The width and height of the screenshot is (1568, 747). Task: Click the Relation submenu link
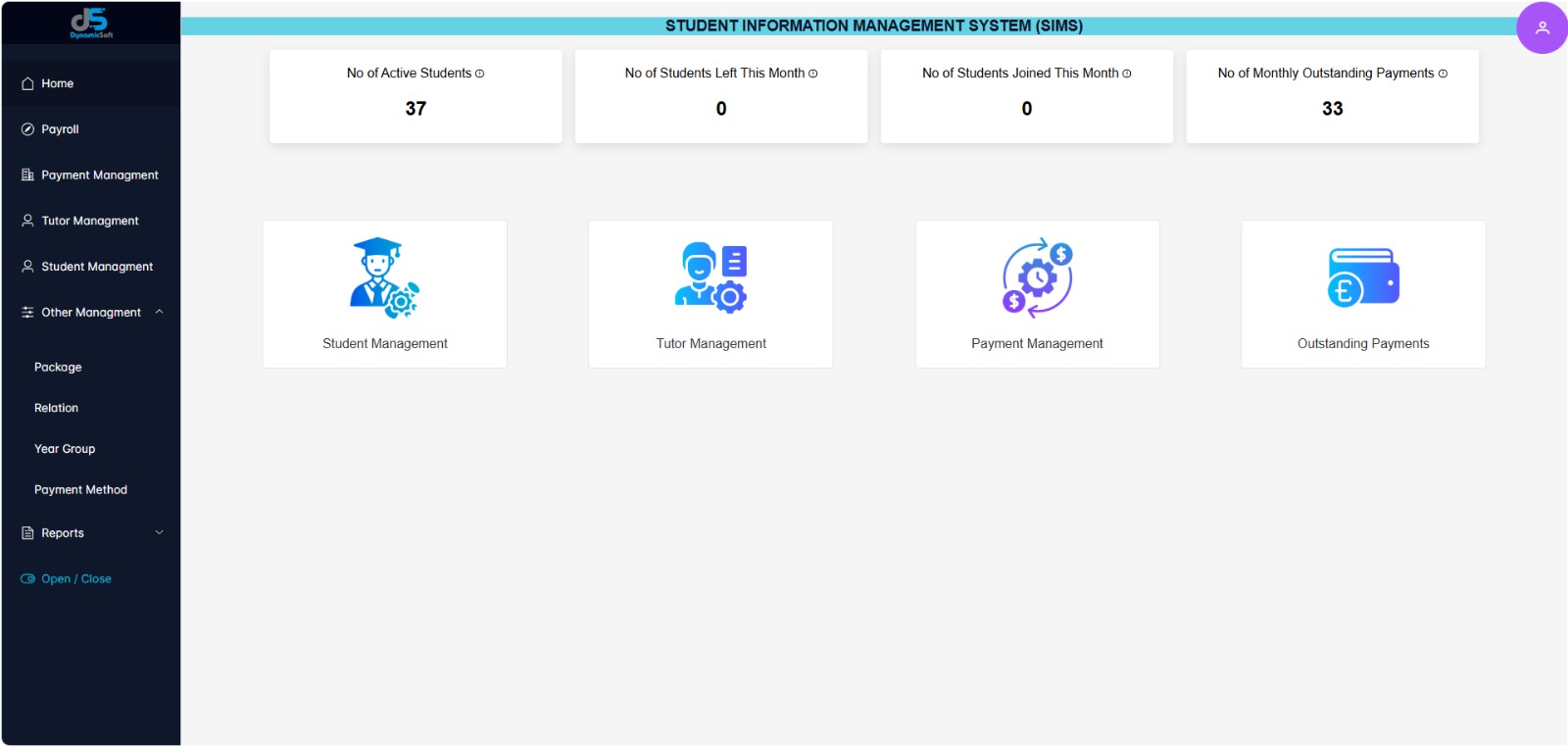click(x=56, y=408)
